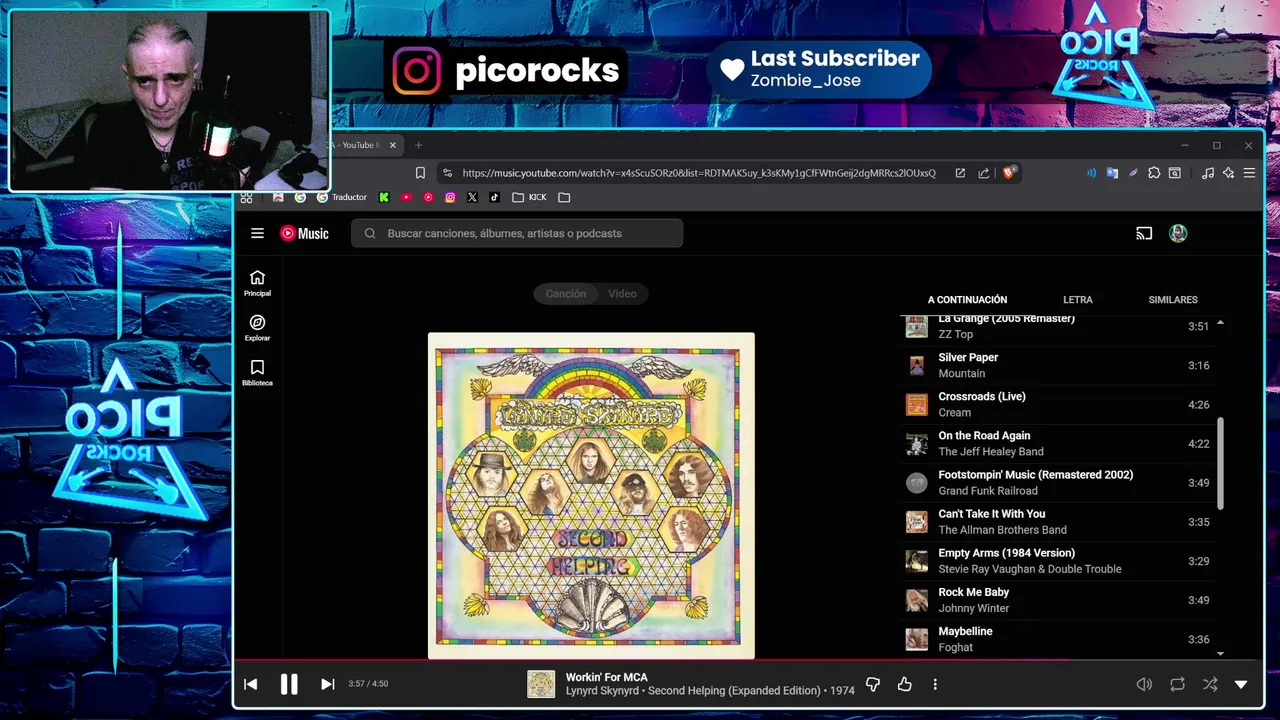Image resolution: width=1280 pixels, height=720 pixels.
Task: Click the Workin' For MCA title
Action: click(607, 677)
